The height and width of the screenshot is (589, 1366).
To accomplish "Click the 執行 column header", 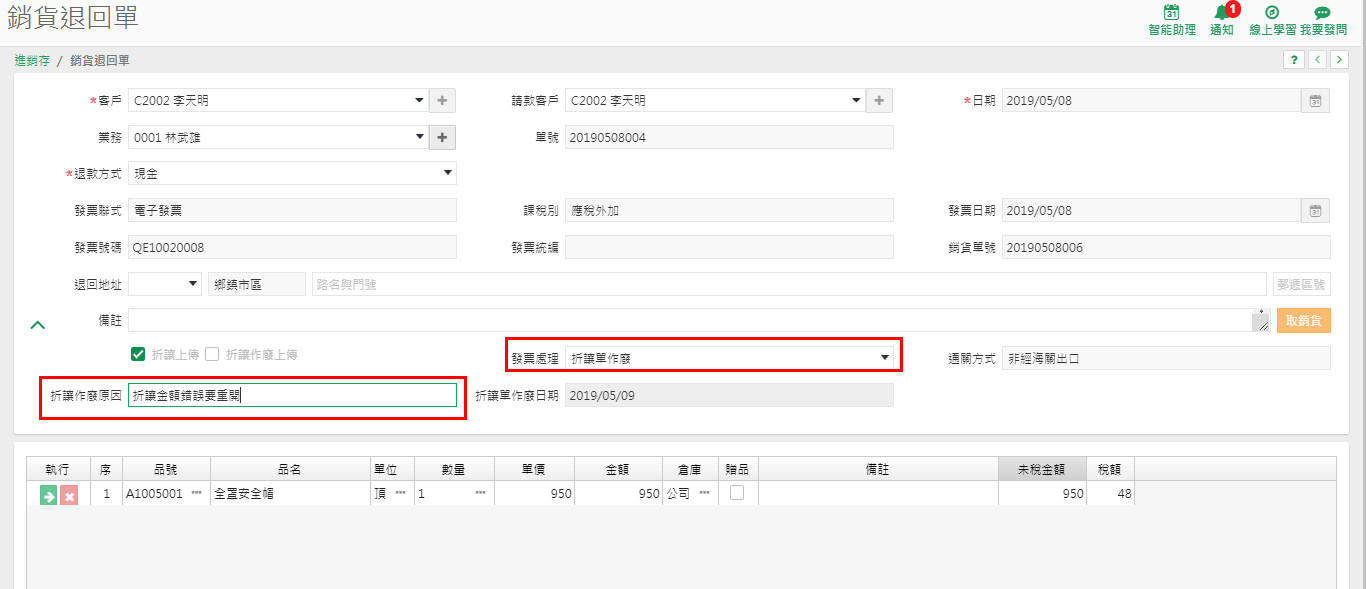I will click(x=58, y=469).
